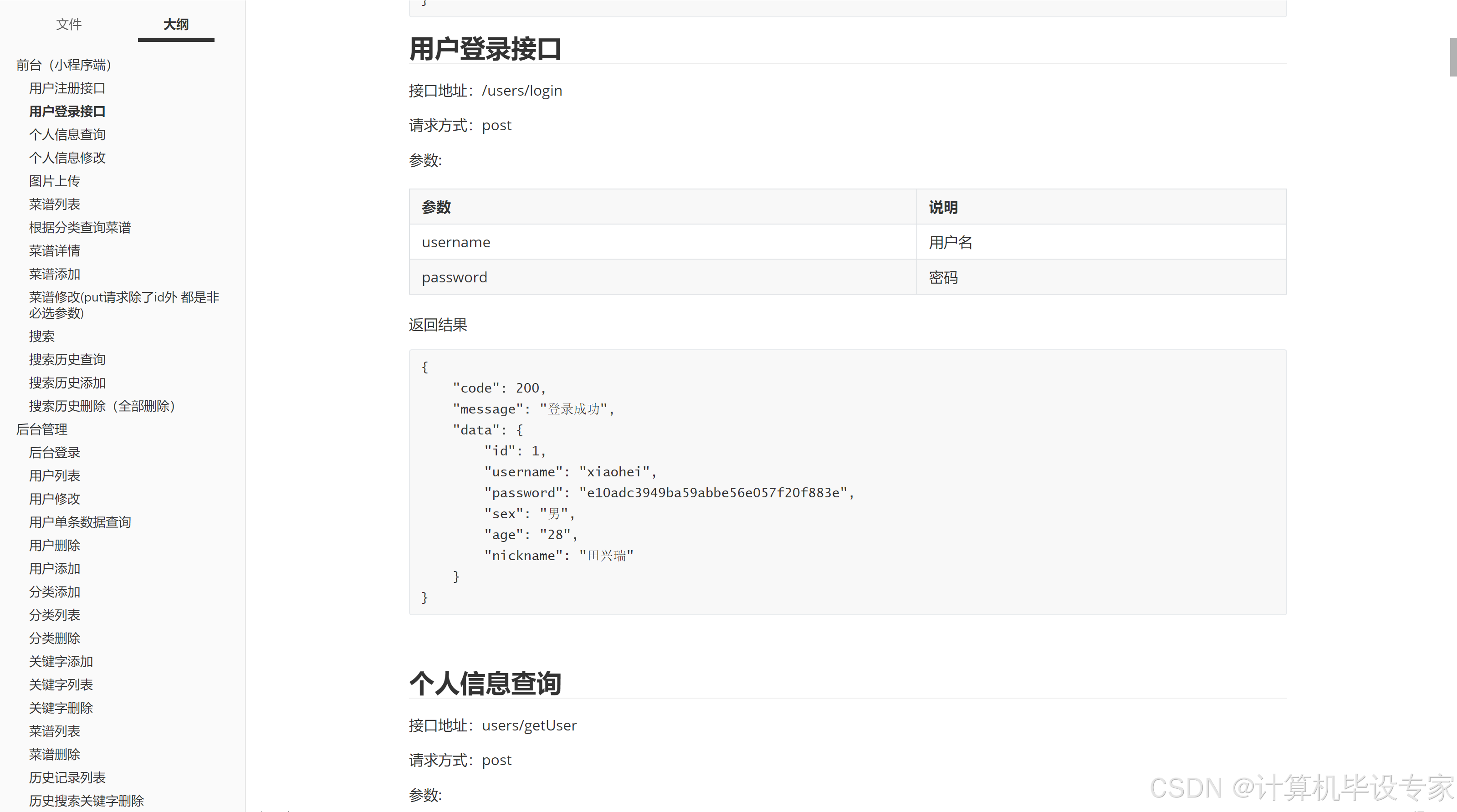
Task: Select the 大纲 tab
Action: point(175,24)
